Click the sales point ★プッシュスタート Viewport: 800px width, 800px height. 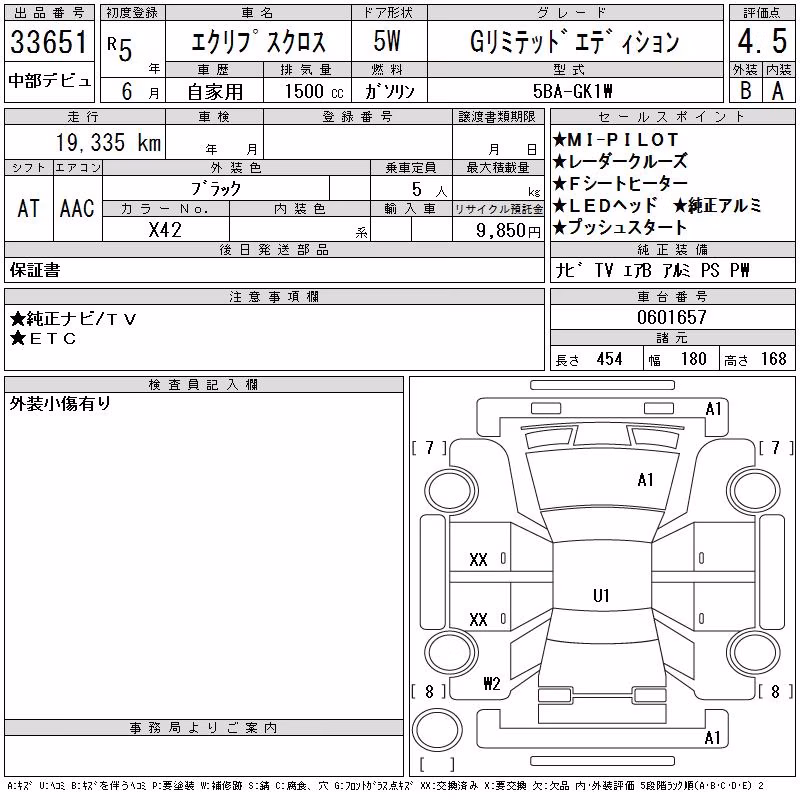tap(620, 227)
